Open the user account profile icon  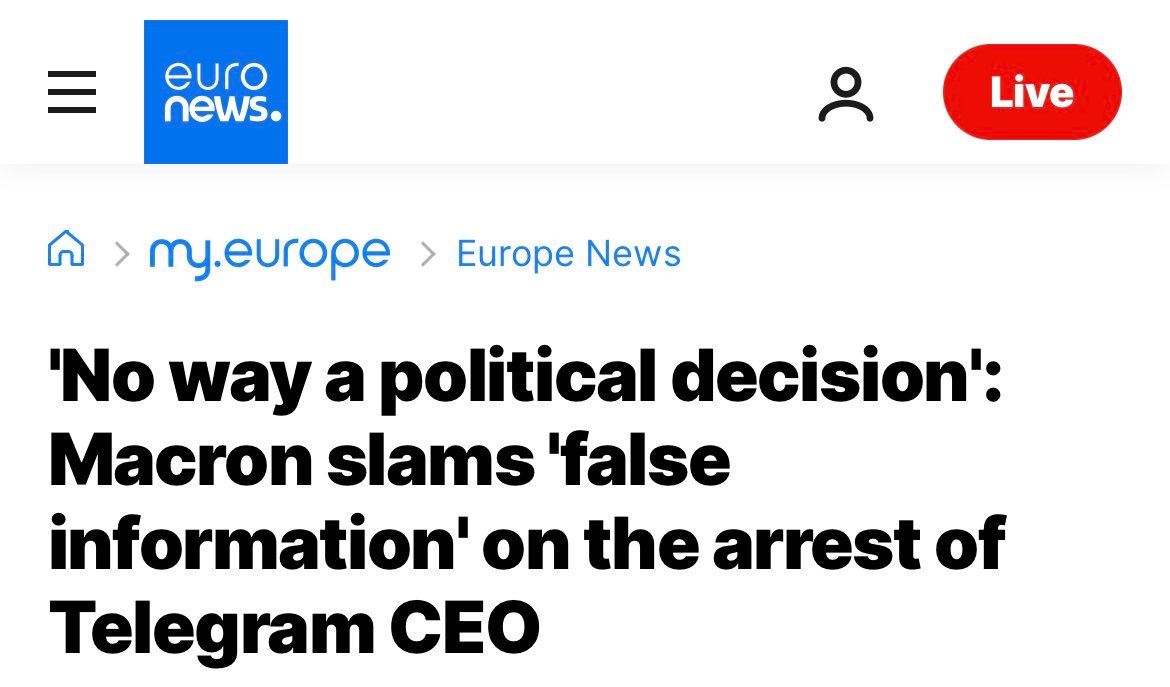(x=846, y=94)
